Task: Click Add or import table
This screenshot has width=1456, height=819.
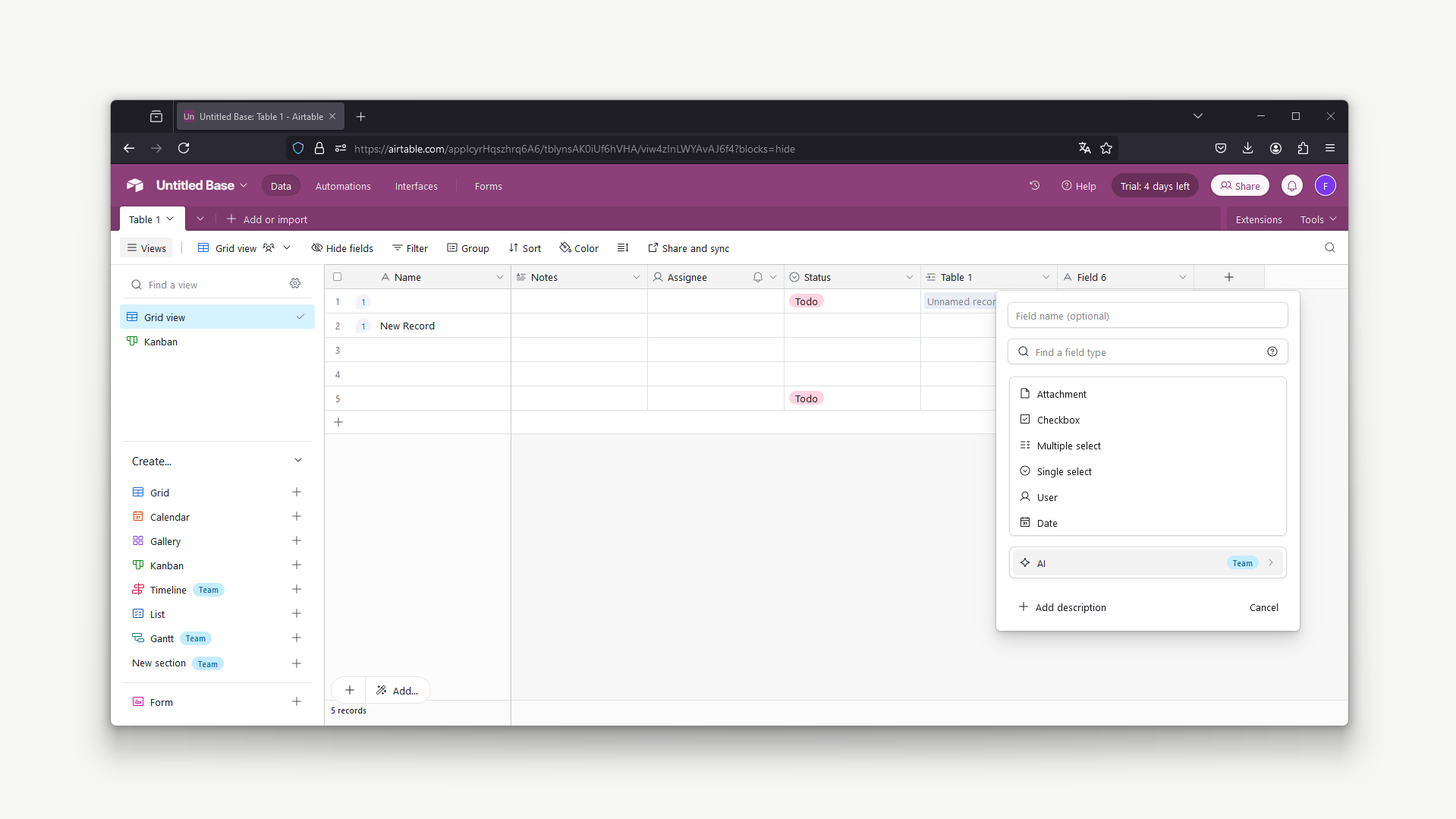Action: 267,219
